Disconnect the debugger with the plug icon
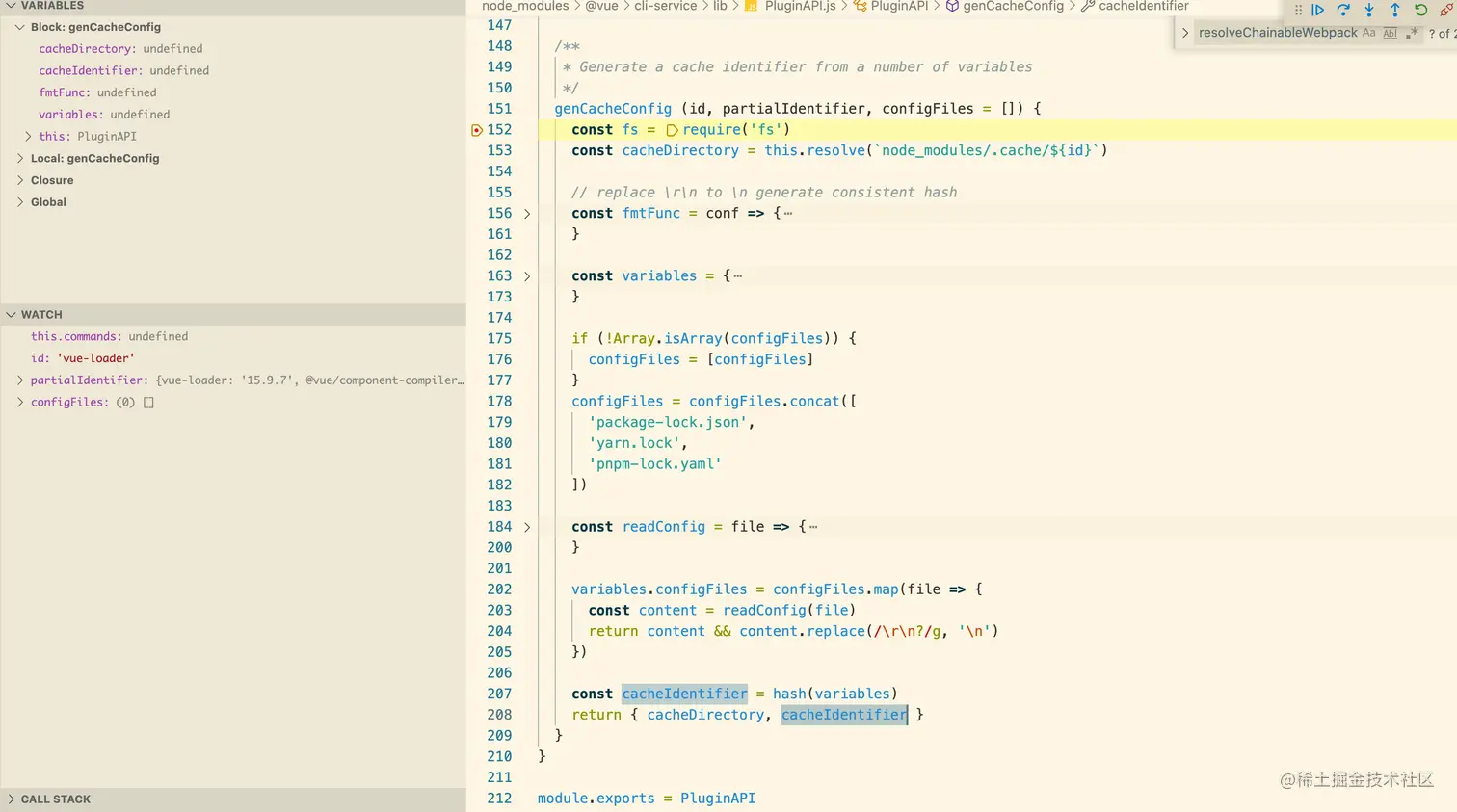 coord(1446,10)
